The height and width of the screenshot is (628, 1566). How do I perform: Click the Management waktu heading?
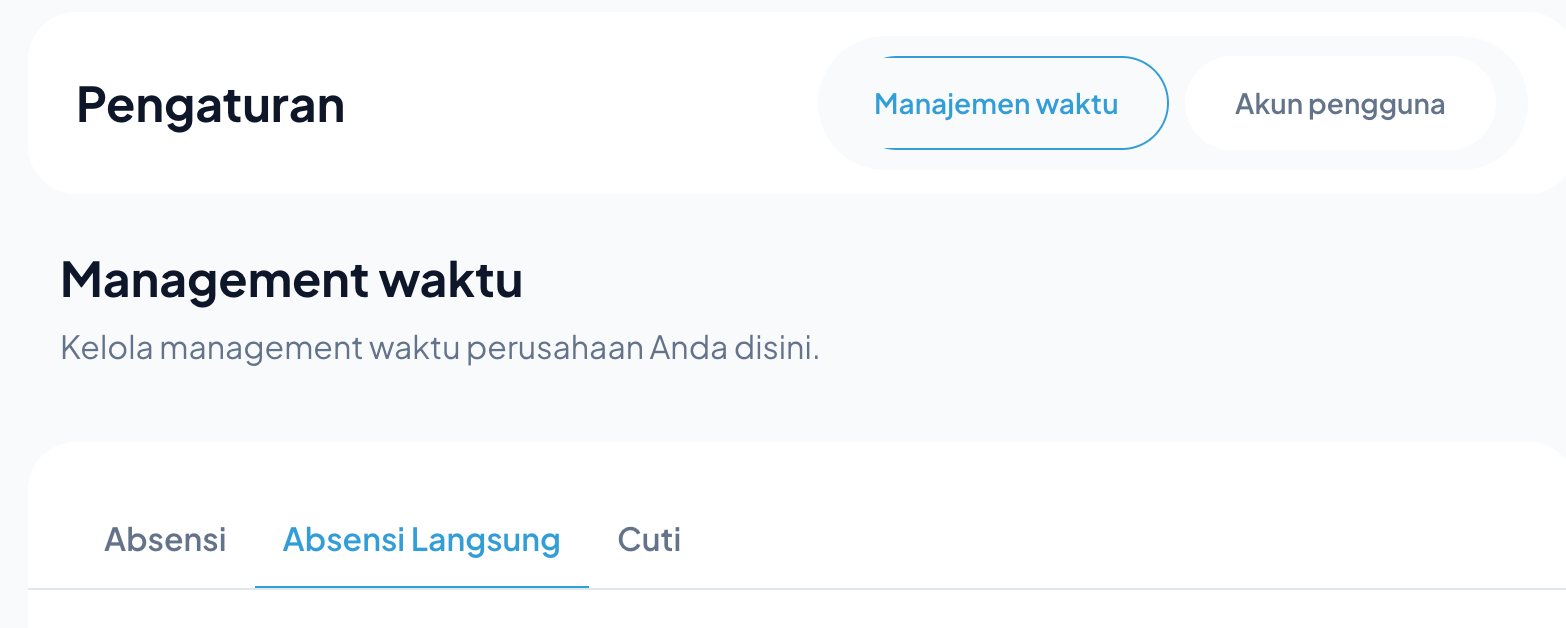(x=291, y=280)
